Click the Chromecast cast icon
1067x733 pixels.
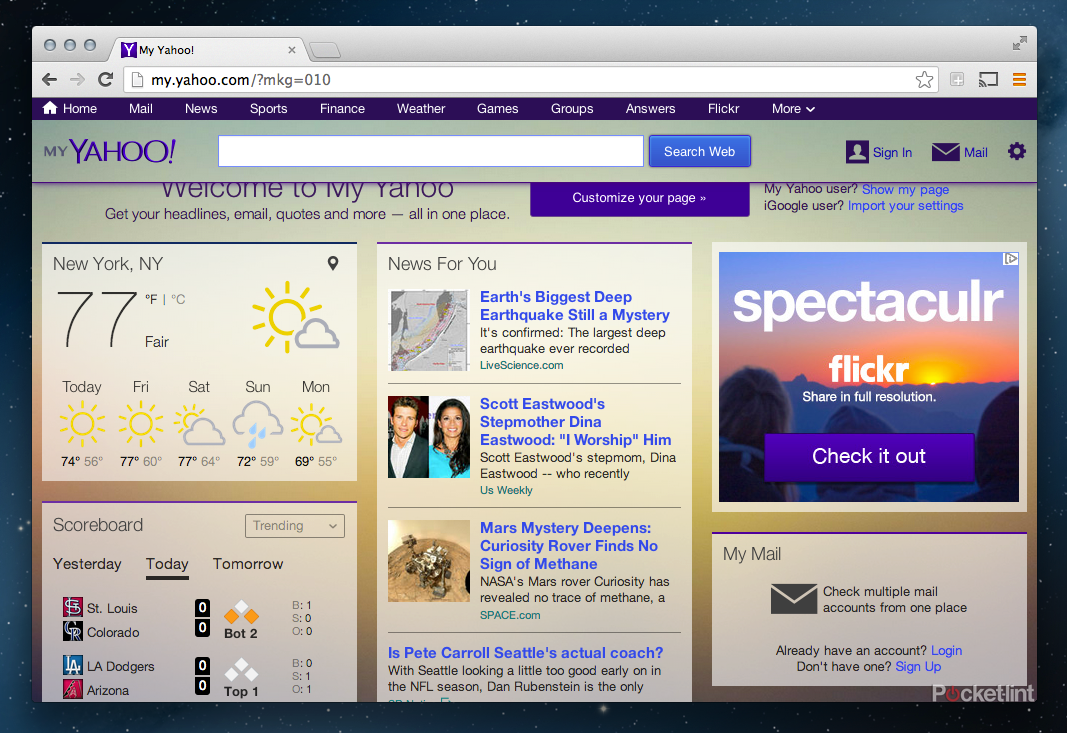pyautogui.click(x=988, y=78)
